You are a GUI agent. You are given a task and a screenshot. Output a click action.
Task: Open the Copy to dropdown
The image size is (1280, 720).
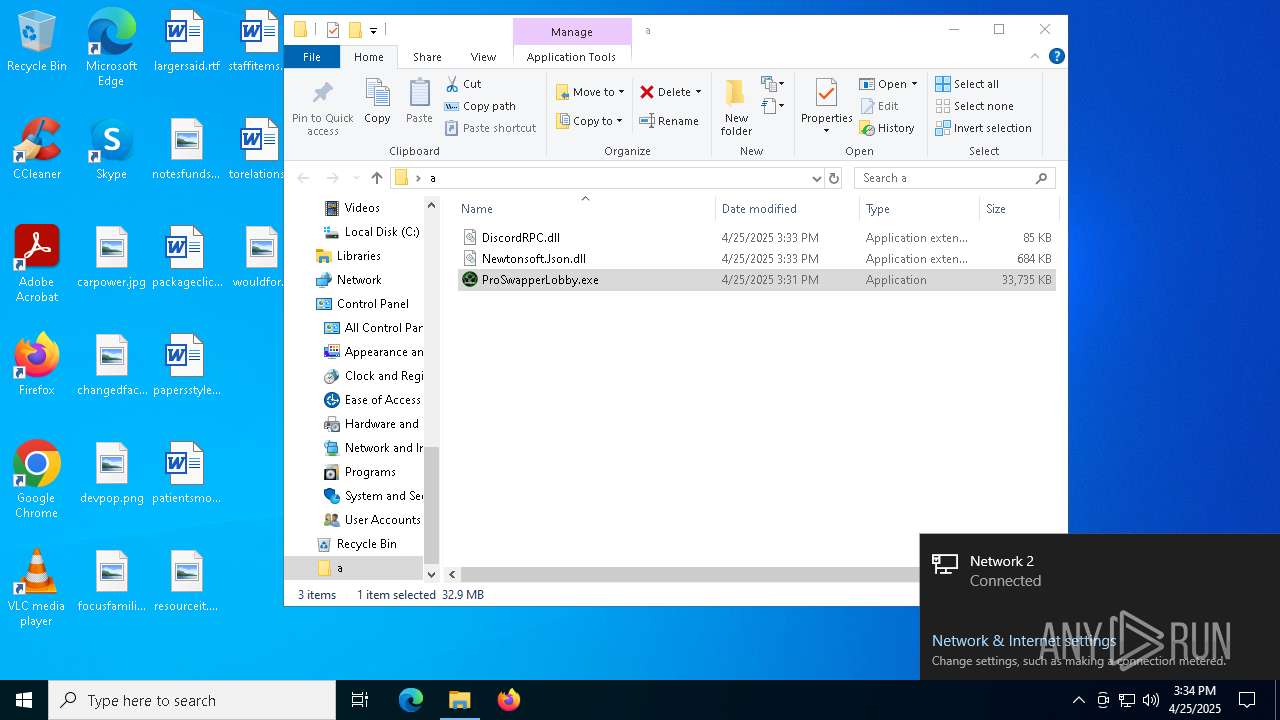(x=589, y=121)
